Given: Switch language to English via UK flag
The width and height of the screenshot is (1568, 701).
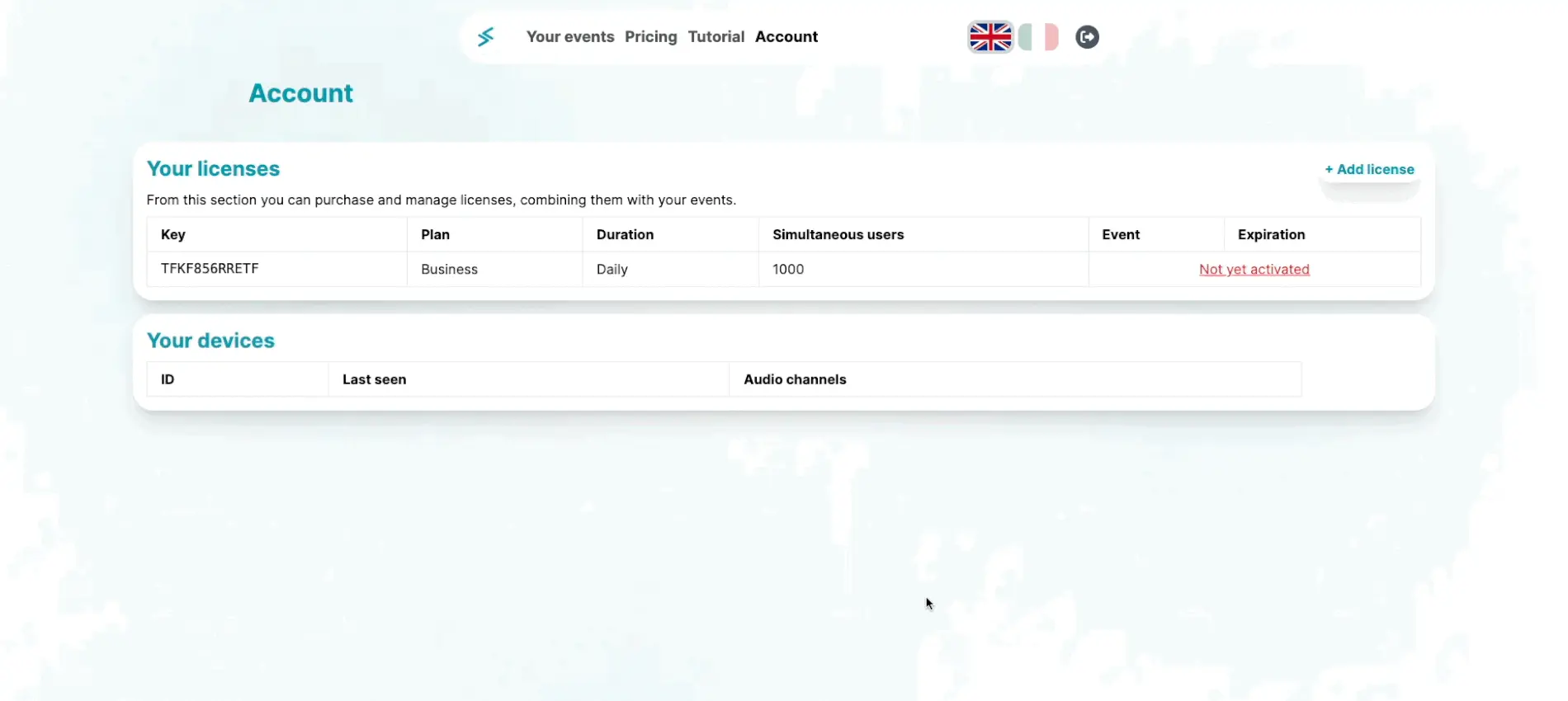Looking at the screenshot, I should (x=989, y=37).
